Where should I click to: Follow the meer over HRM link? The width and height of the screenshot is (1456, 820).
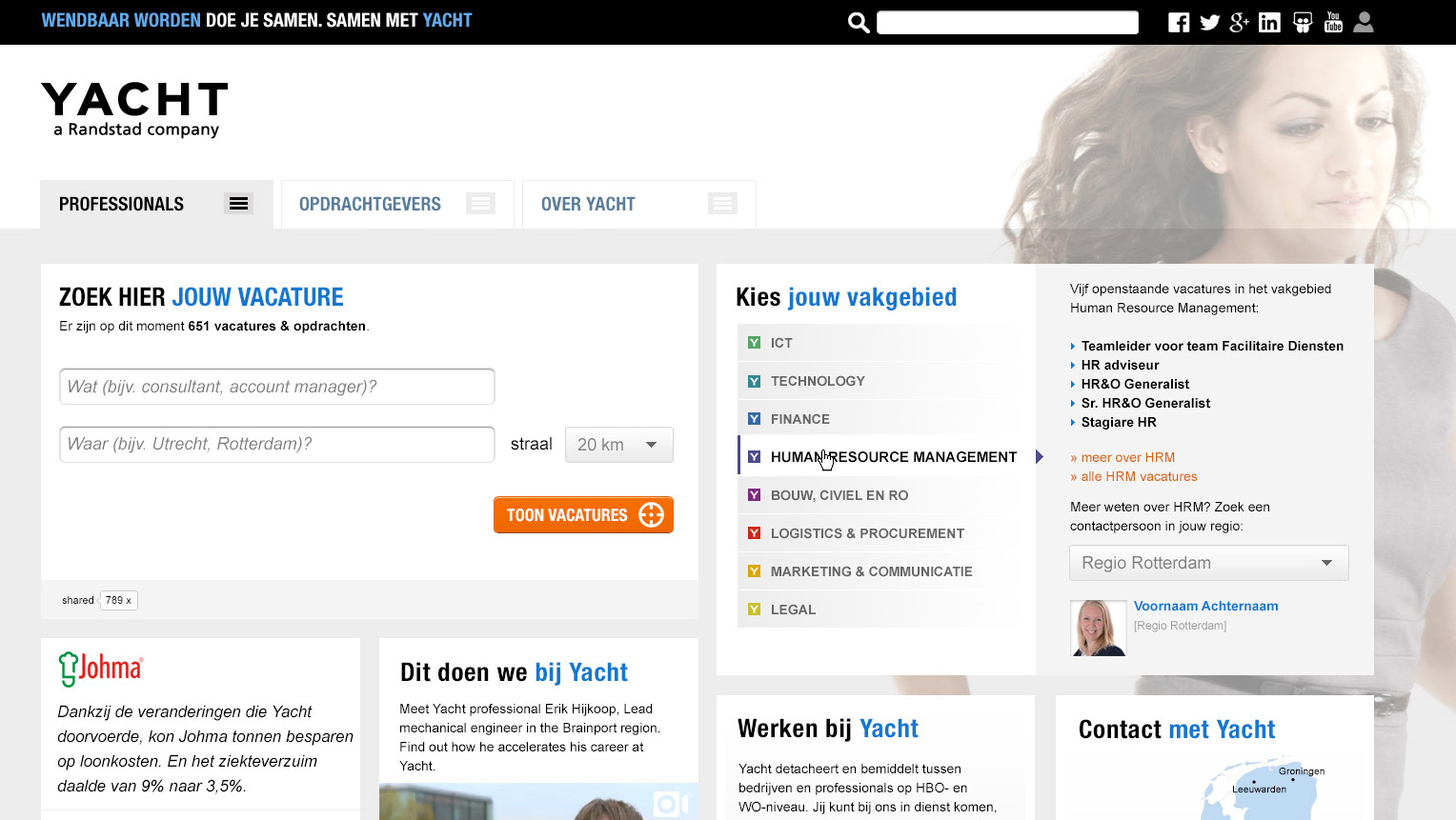point(1122,457)
